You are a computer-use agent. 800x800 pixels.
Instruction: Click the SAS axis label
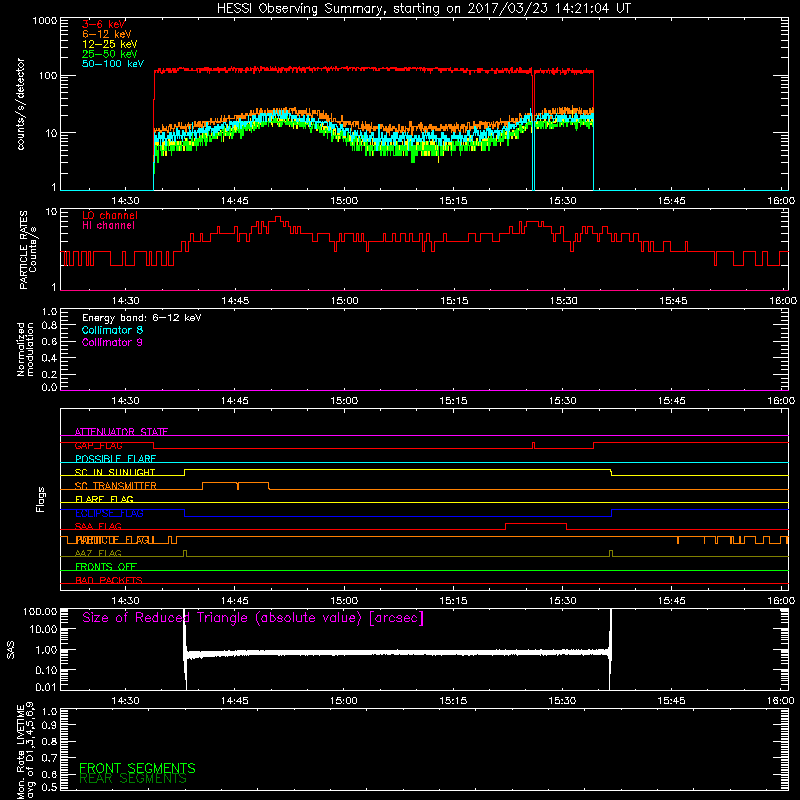[x=11, y=650]
